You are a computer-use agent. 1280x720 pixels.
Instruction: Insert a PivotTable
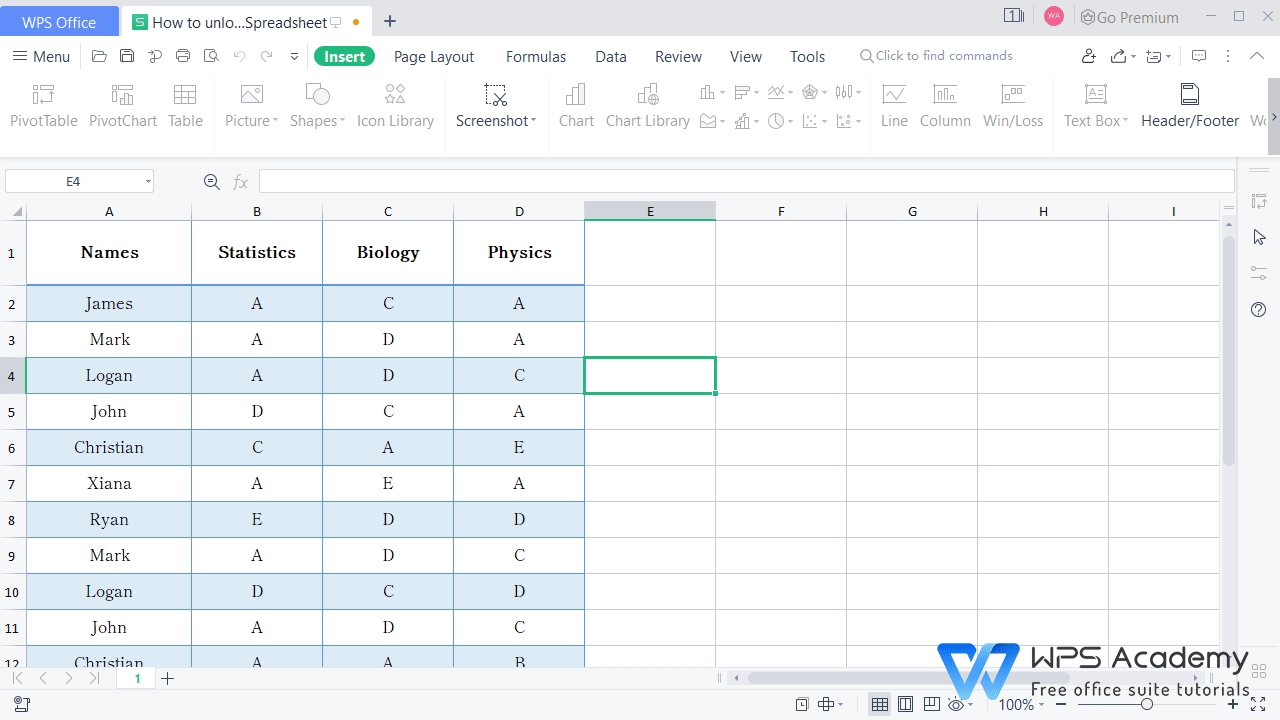click(43, 104)
